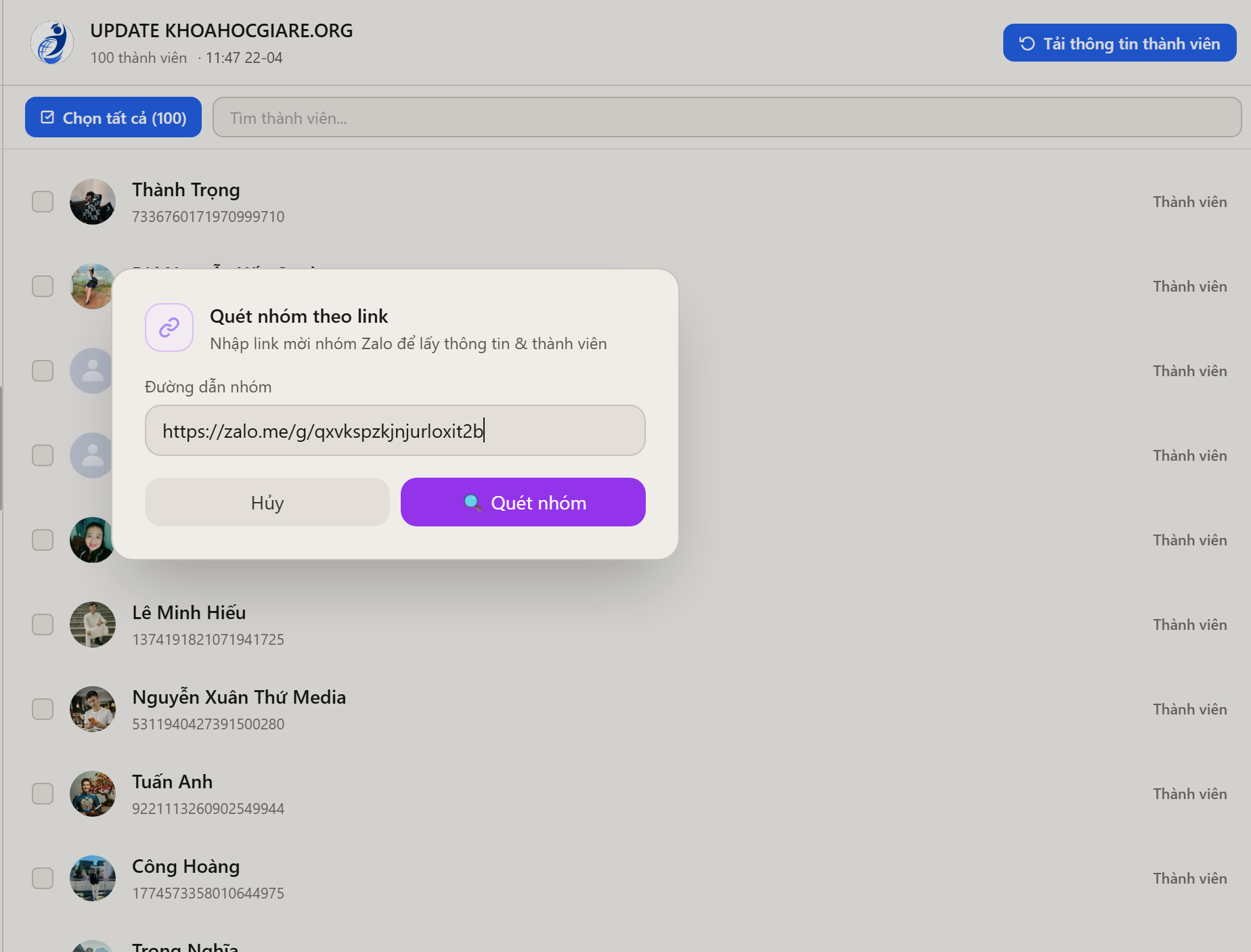
Task: Select the checkbox beside Nguyễn Xuân Thứ Media
Action: (x=43, y=709)
